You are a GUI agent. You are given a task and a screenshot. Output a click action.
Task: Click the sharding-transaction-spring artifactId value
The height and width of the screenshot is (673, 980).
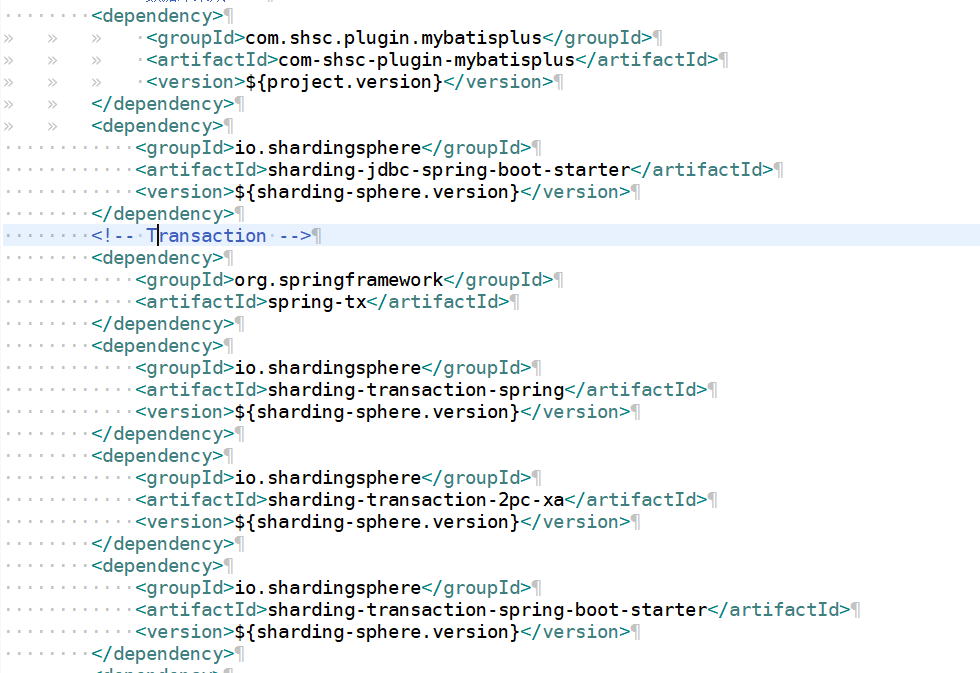pyautogui.click(x=416, y=390)
